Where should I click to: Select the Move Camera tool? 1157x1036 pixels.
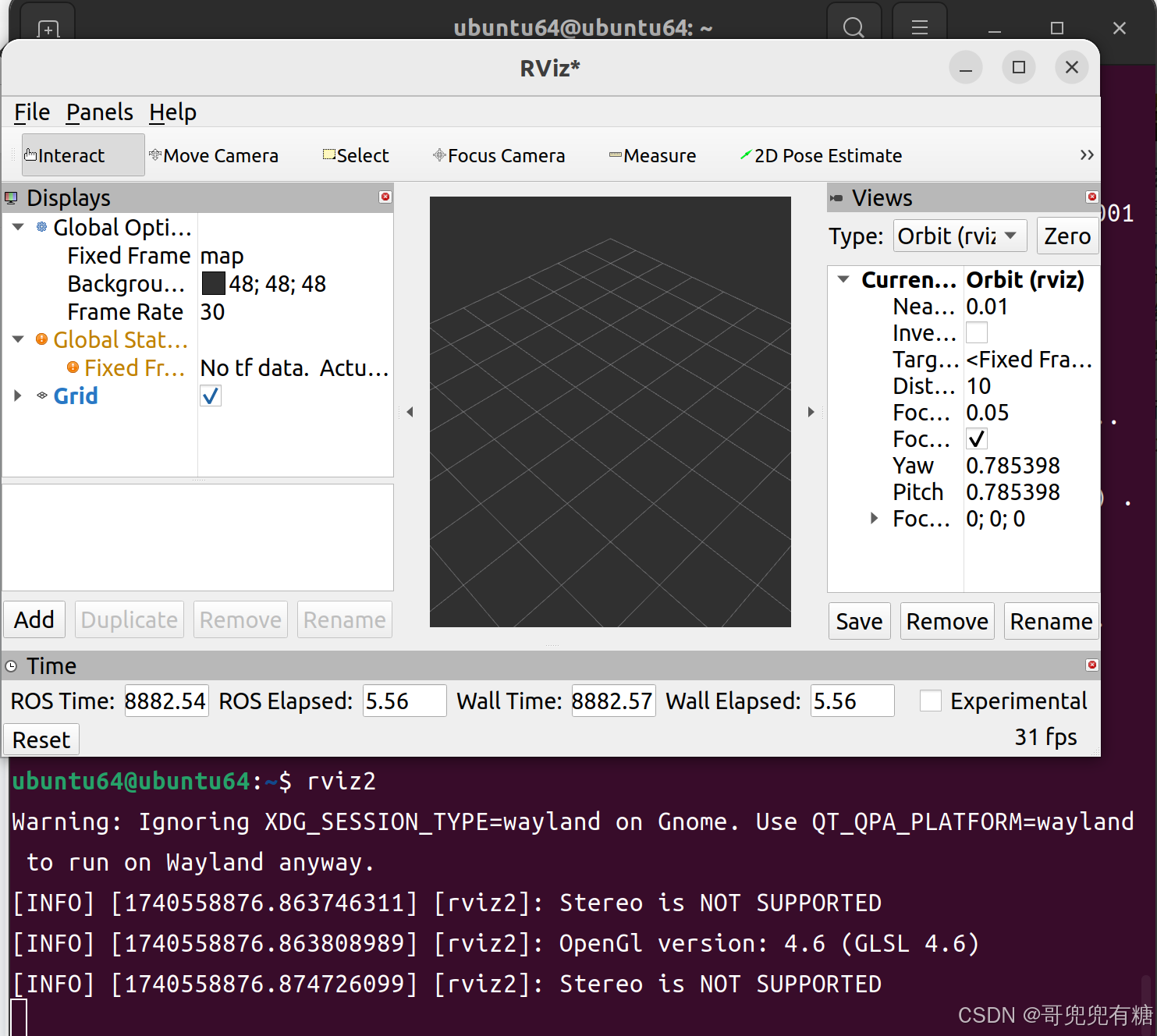(x=215, y=154)
